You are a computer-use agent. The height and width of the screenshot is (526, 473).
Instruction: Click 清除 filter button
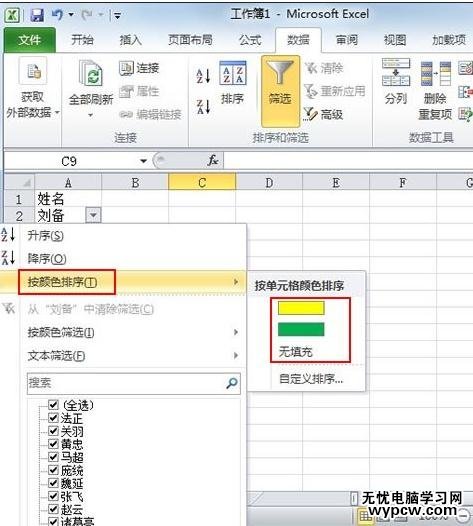coord(324,68)
